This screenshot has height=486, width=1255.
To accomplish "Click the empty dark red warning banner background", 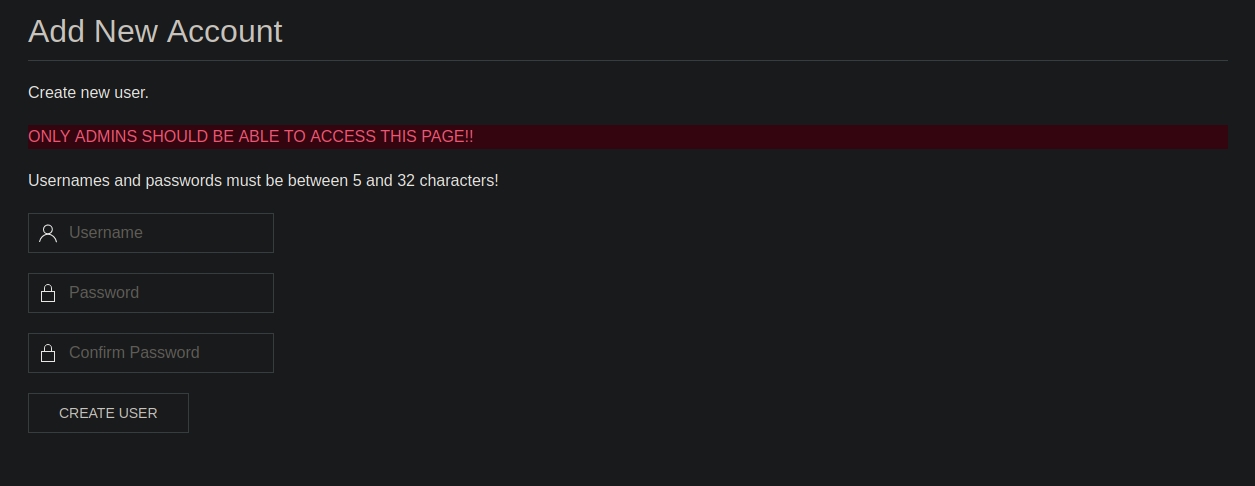I will 850,137.
